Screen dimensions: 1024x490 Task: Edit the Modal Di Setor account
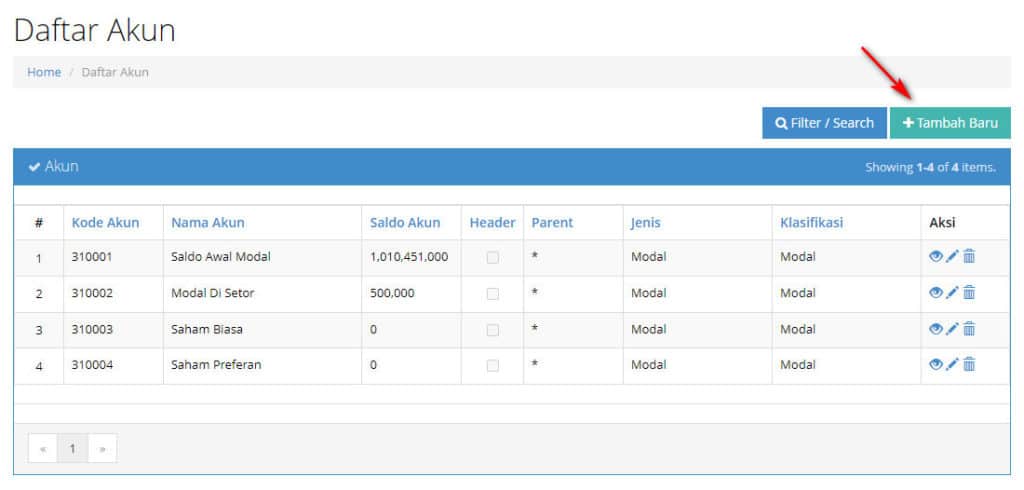coord(952,293)
